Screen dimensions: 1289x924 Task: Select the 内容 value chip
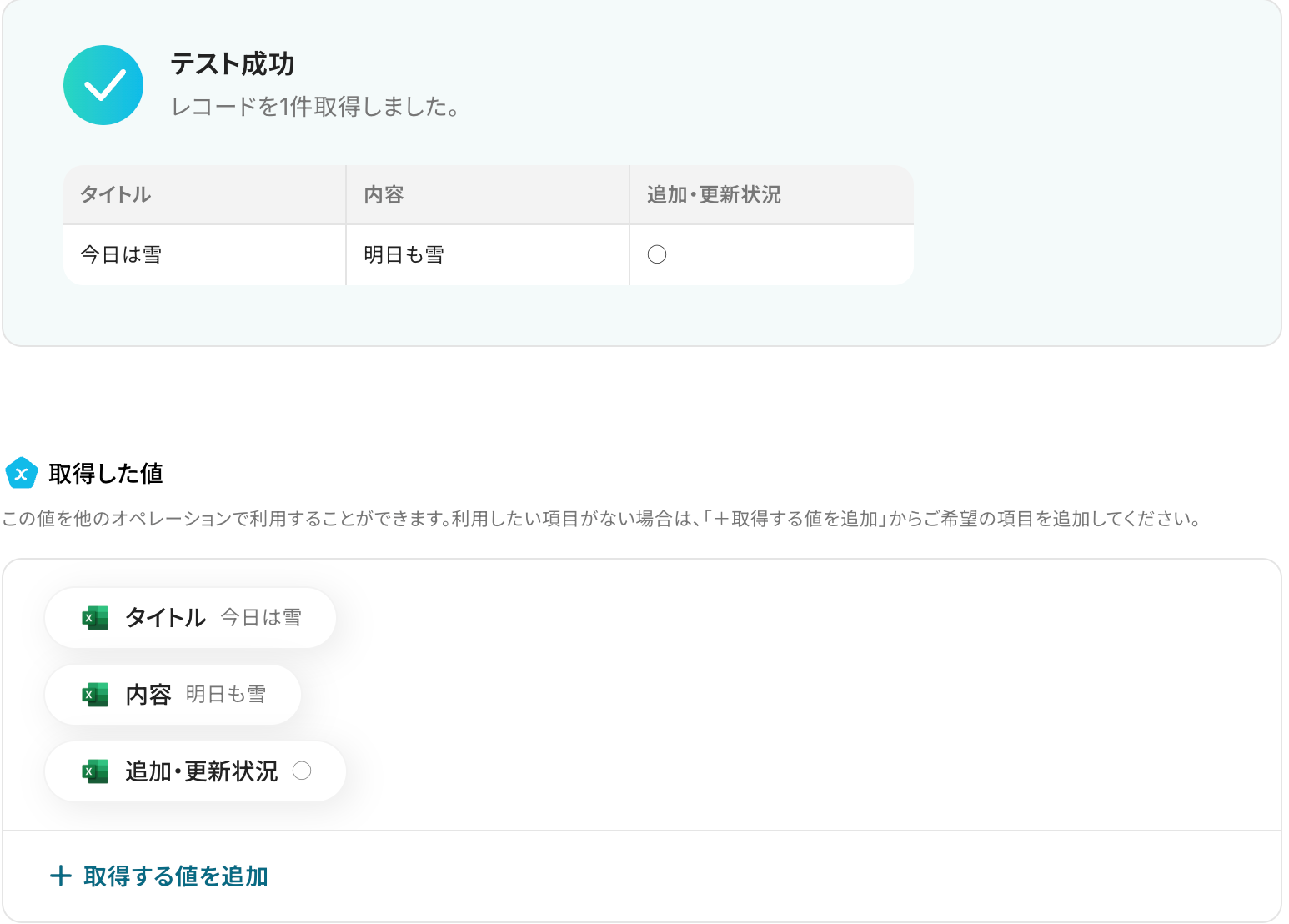pyautogui.click(x=173, y=695)
